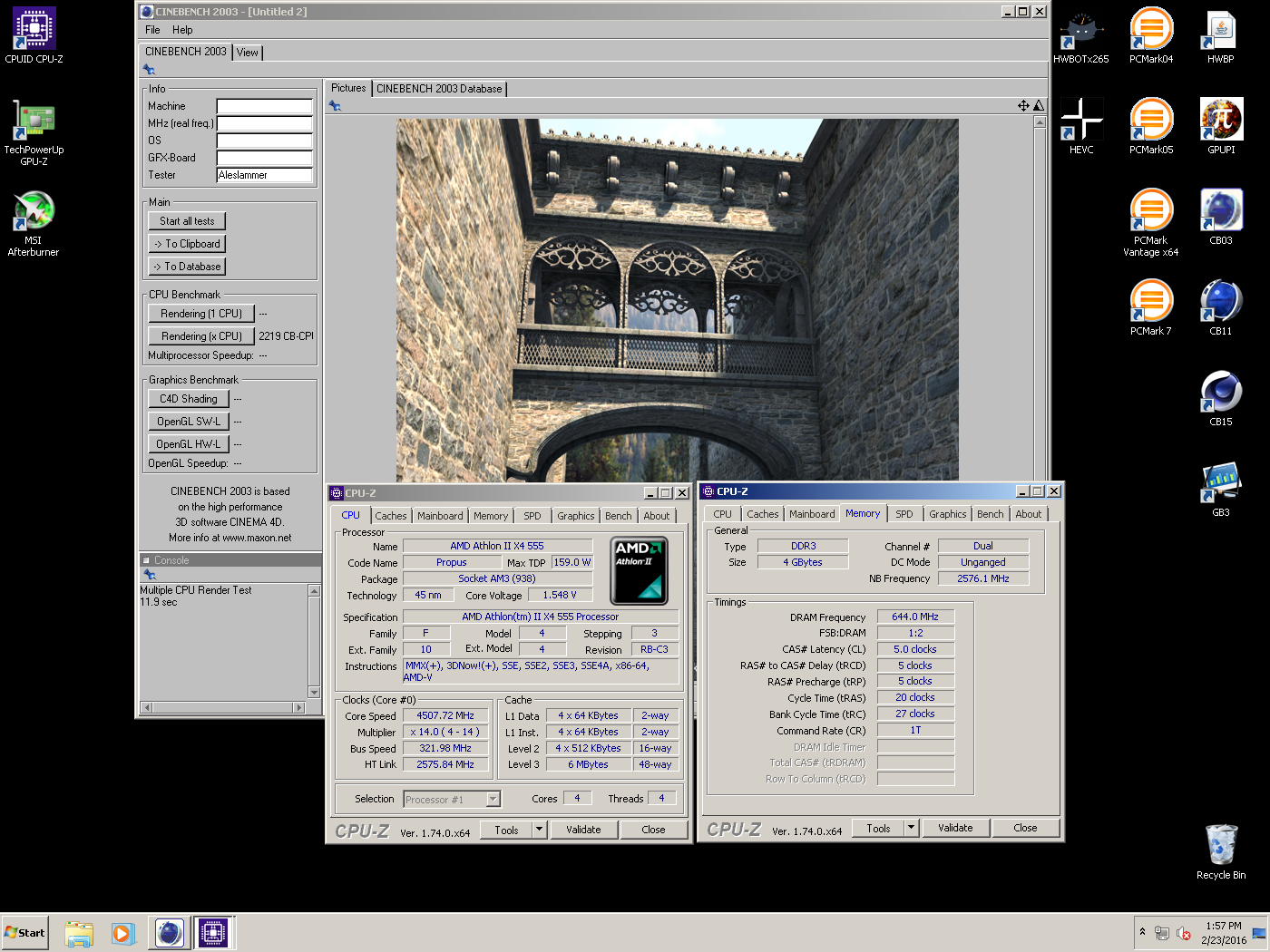Image resolution: width=1270 pixels, height=952 pixels.
Task: Open About tab in Memory CPU-Z window
Action: pos(1029,514)
